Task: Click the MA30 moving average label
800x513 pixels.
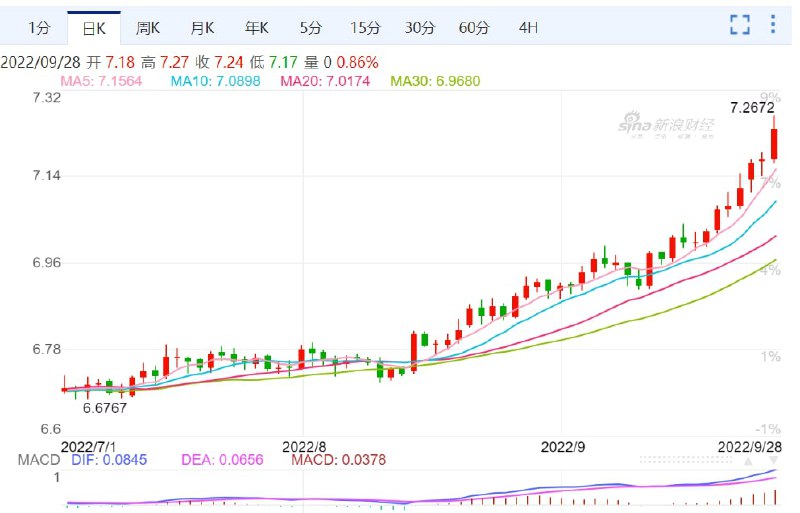Action: (x=440, y=81)
